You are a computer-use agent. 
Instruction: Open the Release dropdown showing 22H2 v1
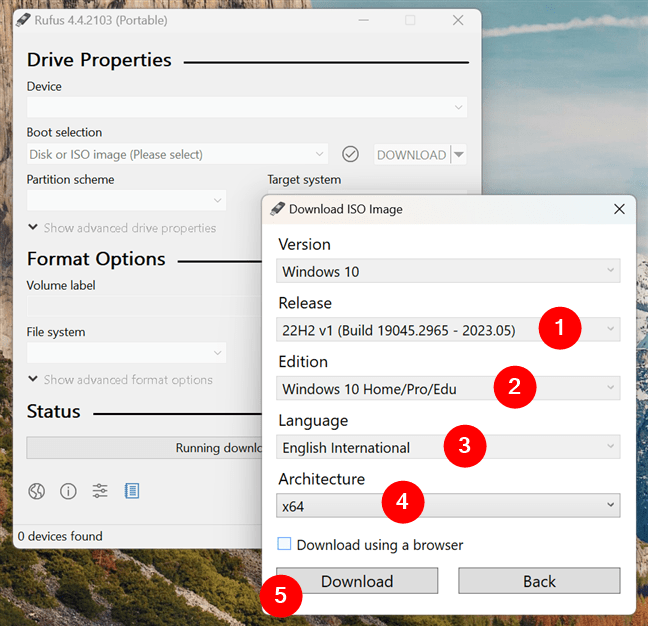448,330
